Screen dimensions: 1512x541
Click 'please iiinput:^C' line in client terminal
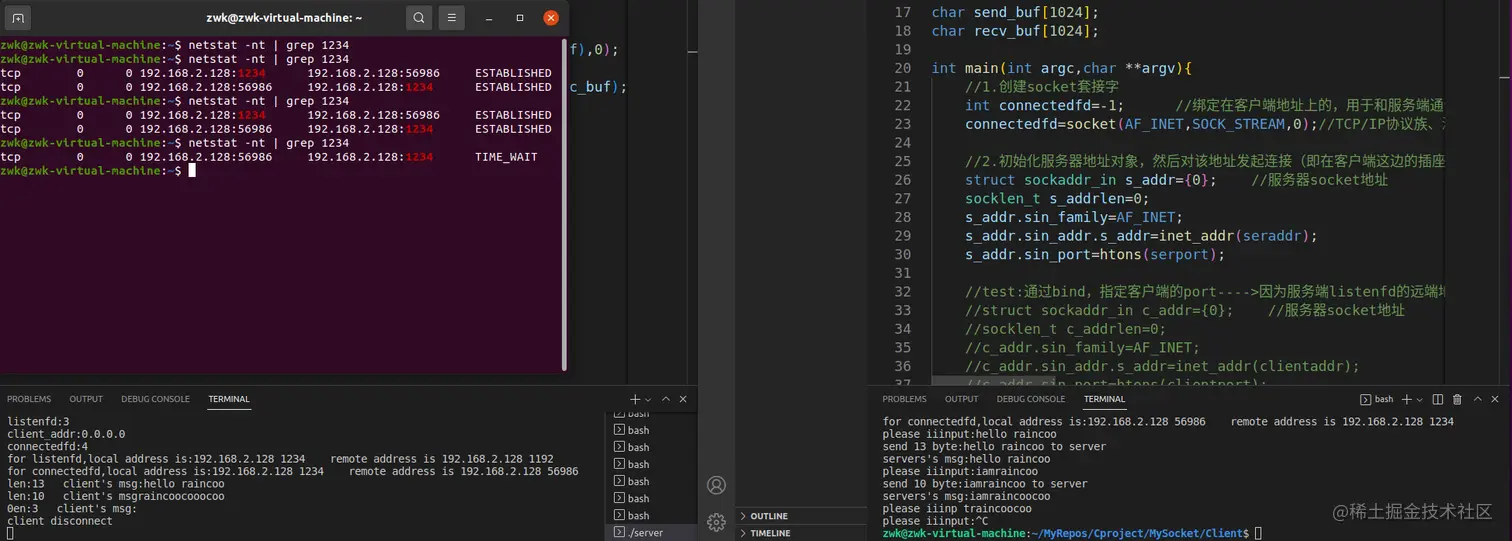(x=935, y=521)
